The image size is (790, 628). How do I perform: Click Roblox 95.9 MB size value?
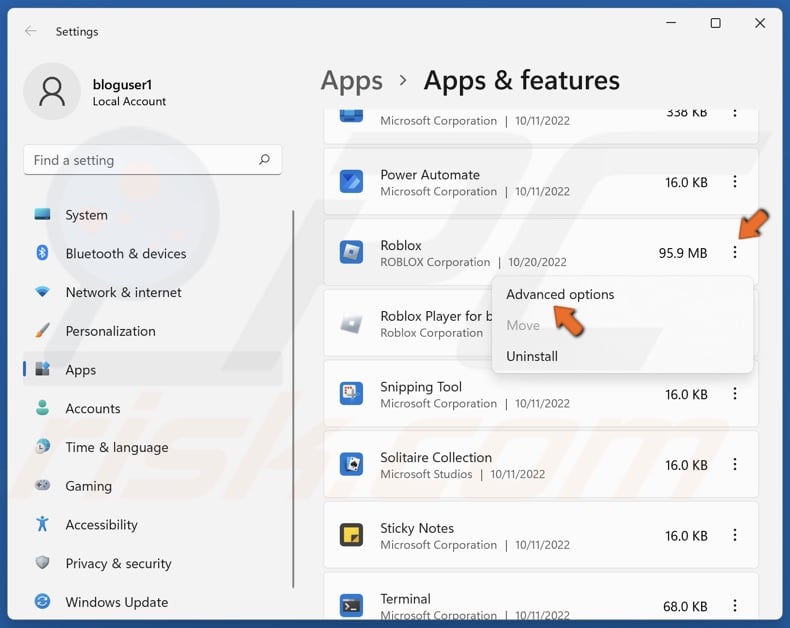(x=683, y=253)
